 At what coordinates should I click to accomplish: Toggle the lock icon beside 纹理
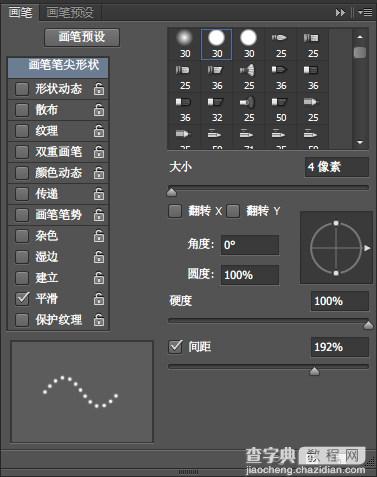[99, 131]
